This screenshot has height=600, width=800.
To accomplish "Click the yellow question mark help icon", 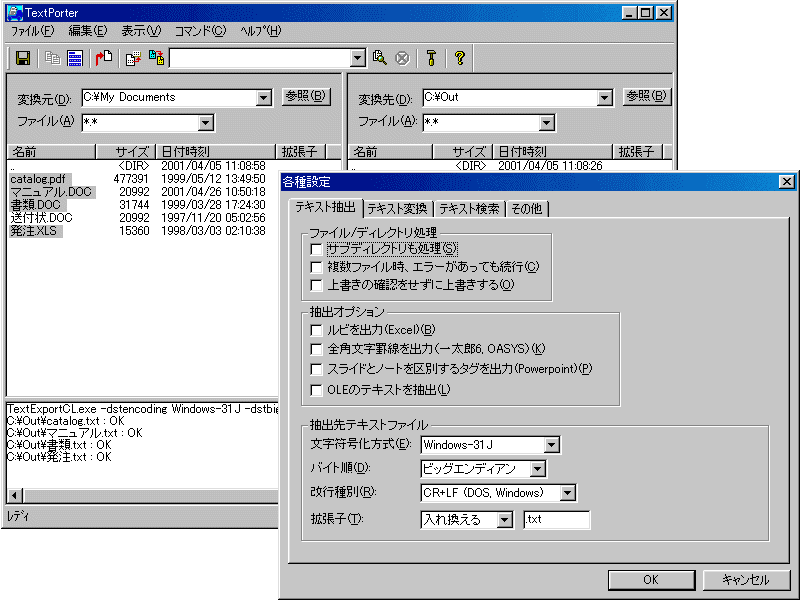I will [460, 58].
